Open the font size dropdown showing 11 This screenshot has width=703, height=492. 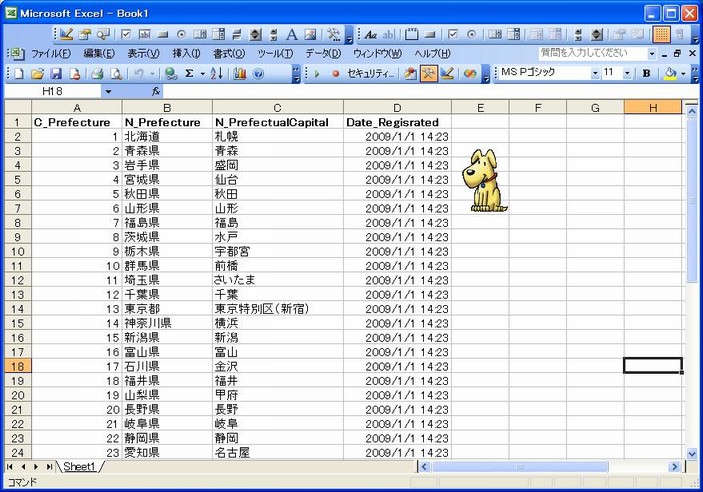pos(627,73)
